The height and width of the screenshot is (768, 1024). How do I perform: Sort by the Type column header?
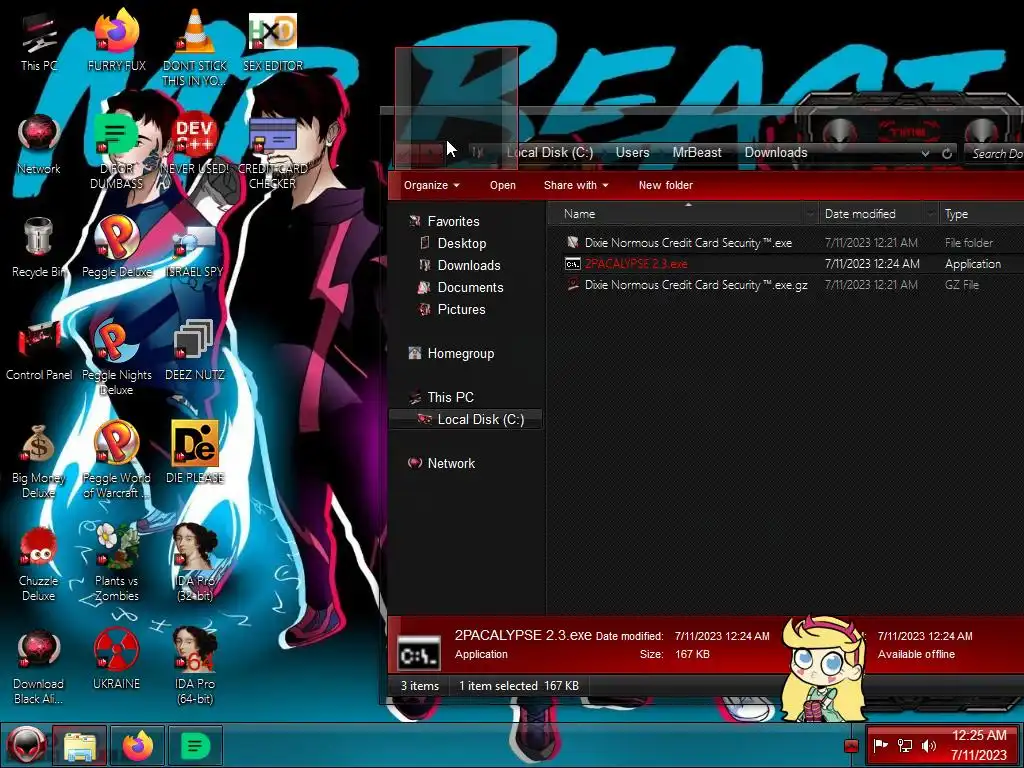pos(980,214)
